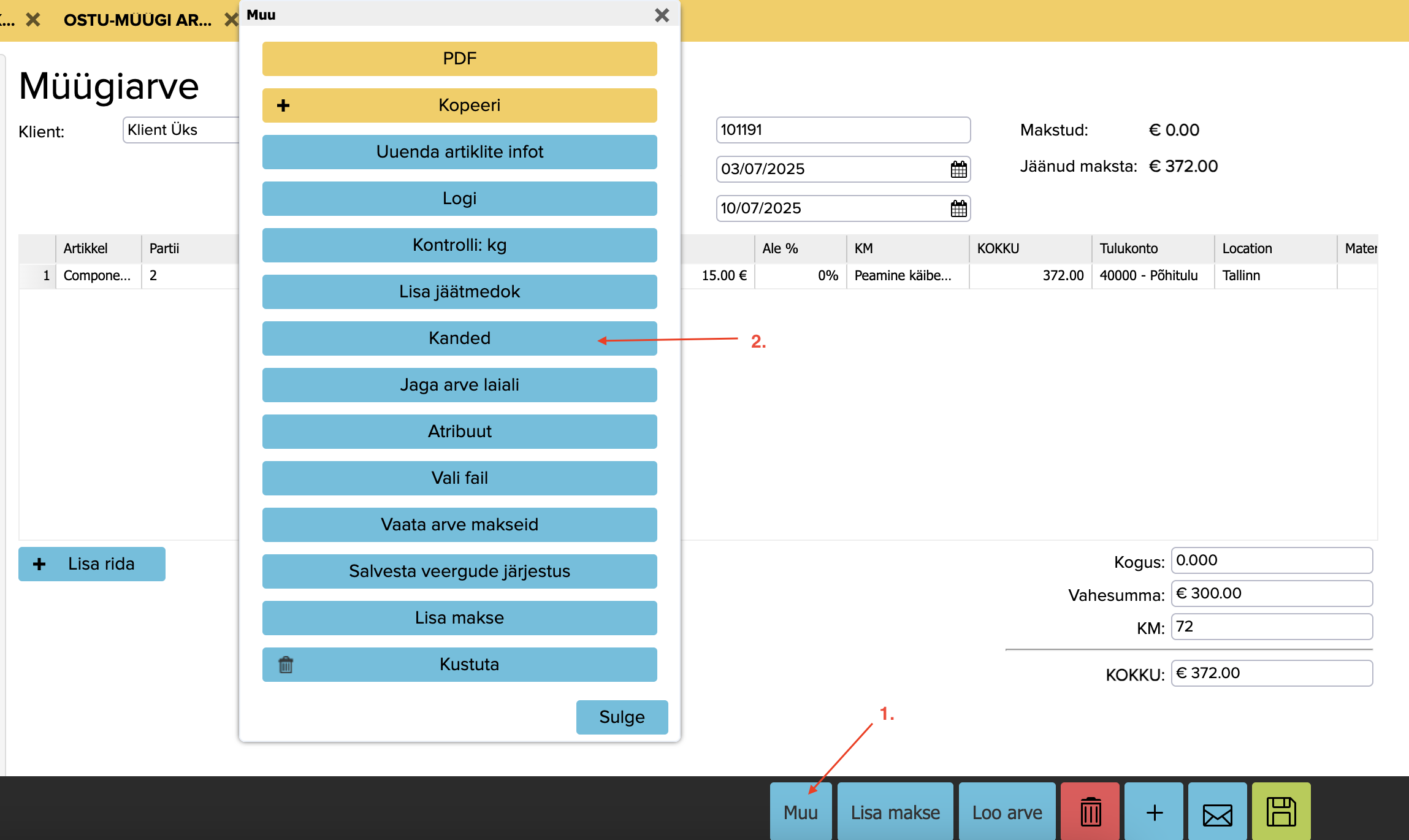Switch to the OSTU-MÜÜGI AR... tab

coord(137,20)
